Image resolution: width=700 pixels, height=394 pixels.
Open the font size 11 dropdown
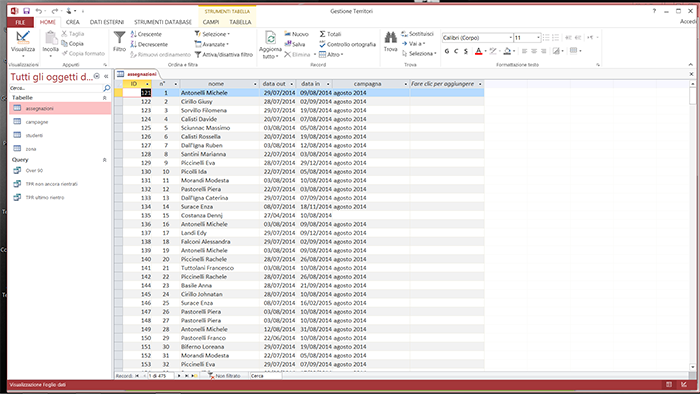click(x=538, y=38)
